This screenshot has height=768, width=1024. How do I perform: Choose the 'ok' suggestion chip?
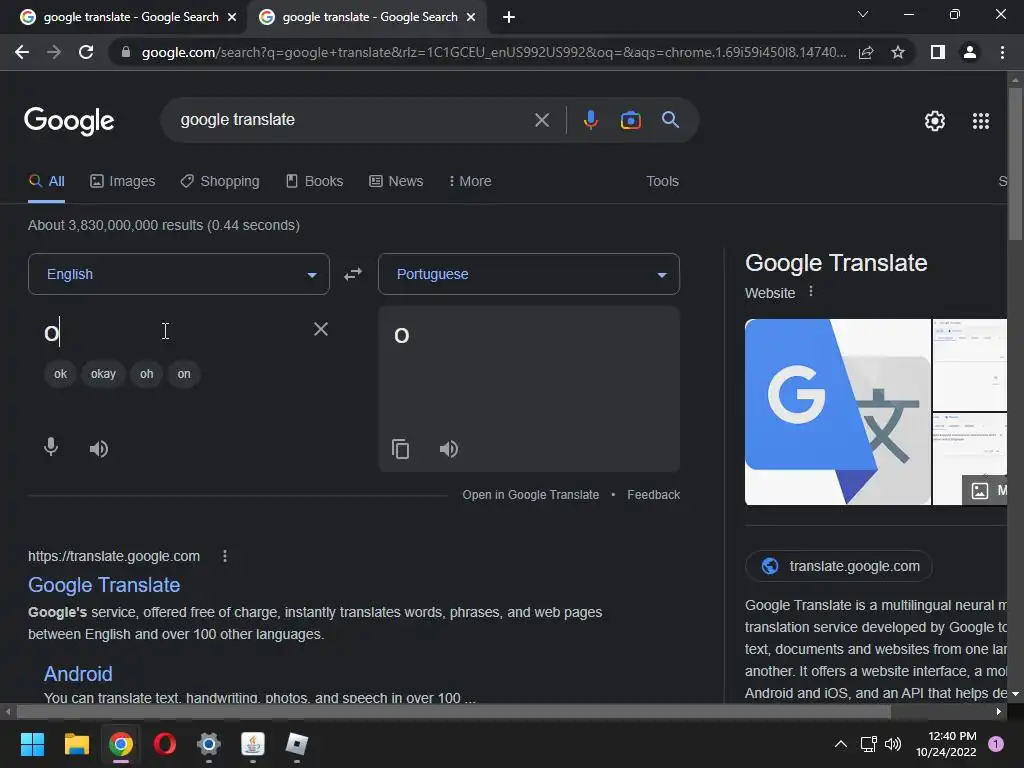[60, 374]
